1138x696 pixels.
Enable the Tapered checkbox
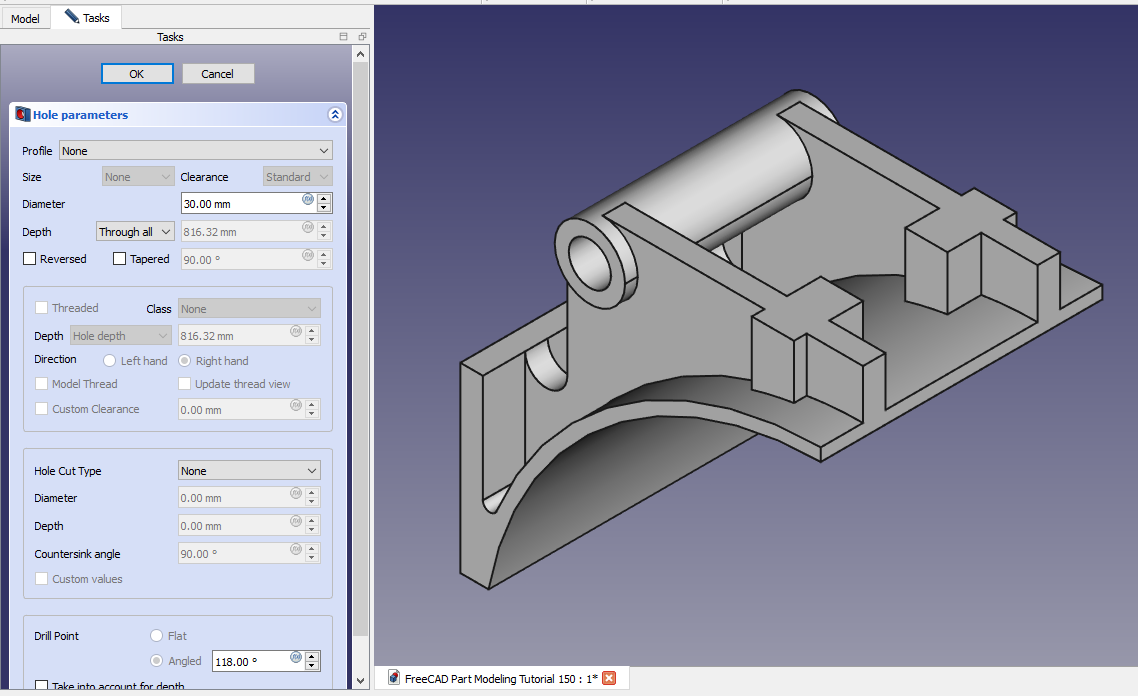pos(120,259)
